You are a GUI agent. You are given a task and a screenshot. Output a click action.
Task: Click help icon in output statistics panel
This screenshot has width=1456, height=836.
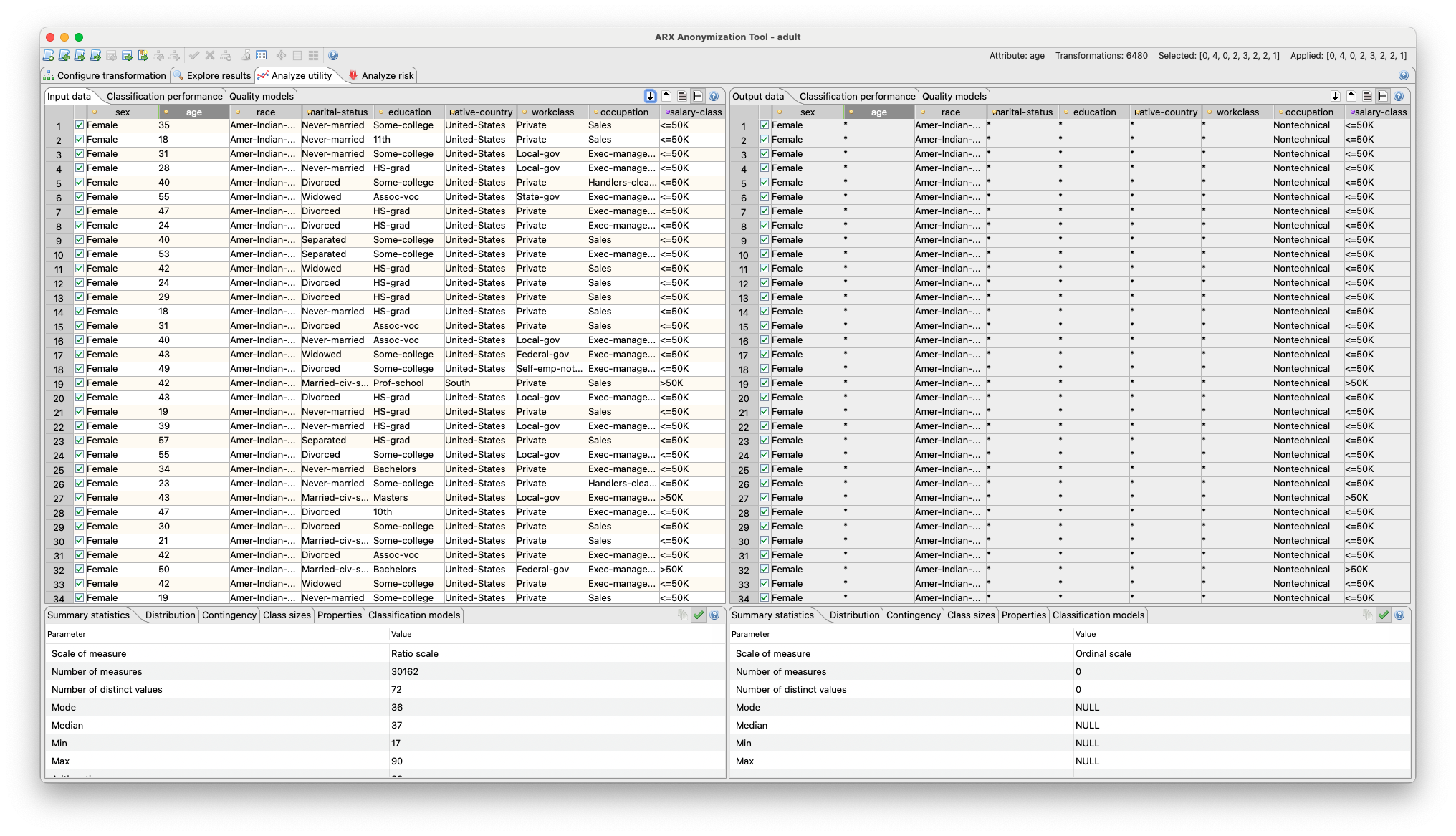pyautogui.click(x=1399, y=615)
